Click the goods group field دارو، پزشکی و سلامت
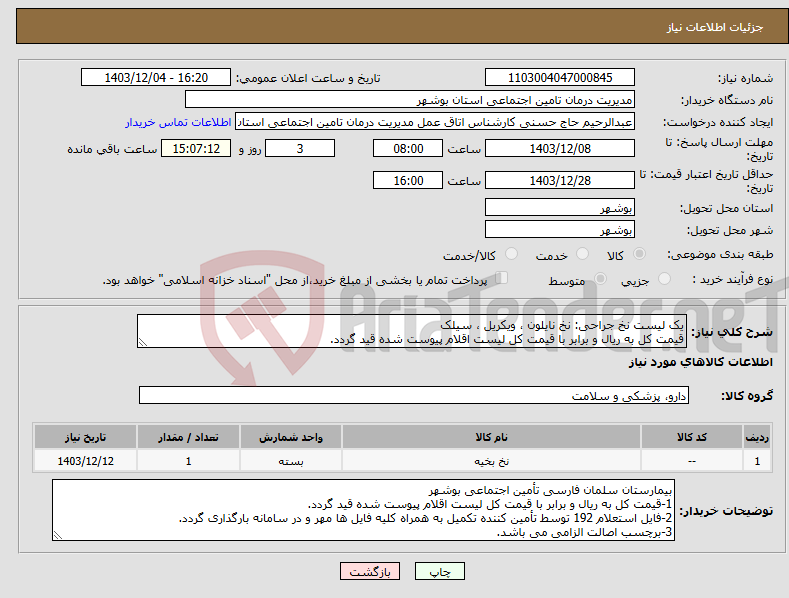Screen dimensions: 789x598 click(x=414, y=396)
